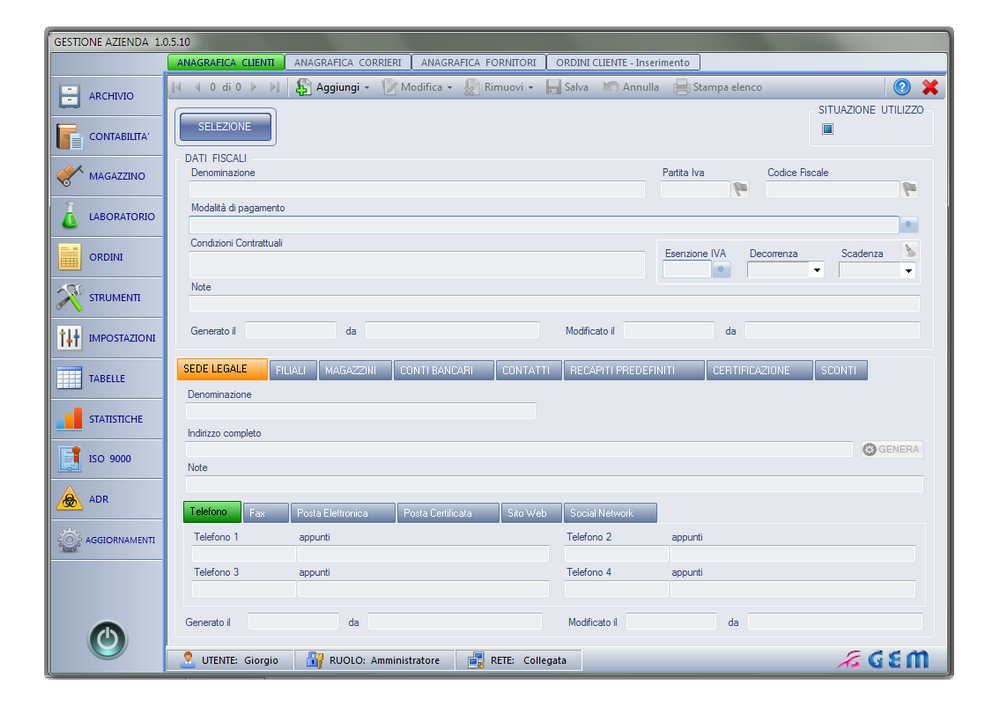The height and width of the screenshot is (707, 1000).
Task: Click the power button at bottom left
Action: point(108,640)
